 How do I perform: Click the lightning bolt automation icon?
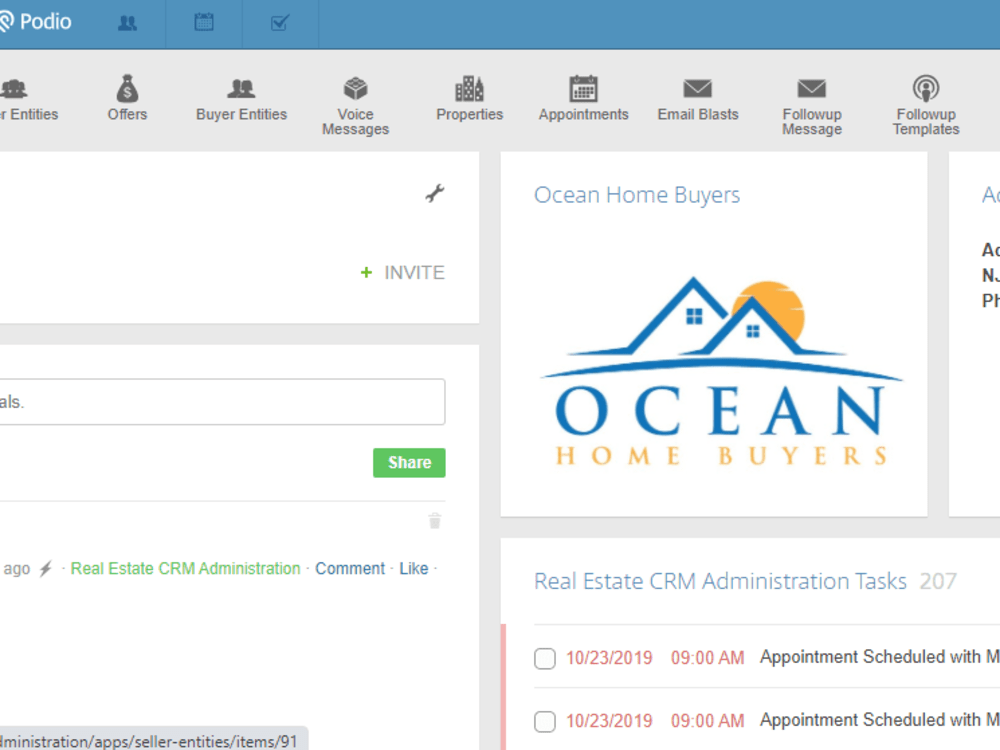[x=45, y=568]
